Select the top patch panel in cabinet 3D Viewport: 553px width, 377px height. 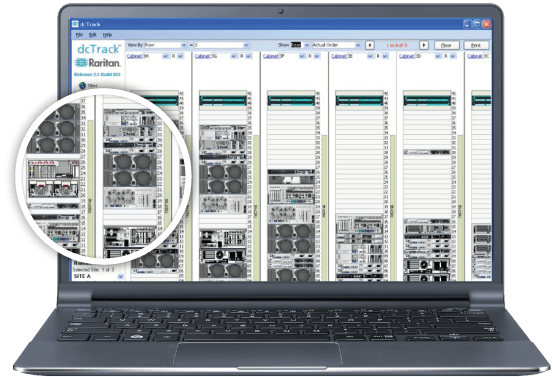pyautogui.click(x=427, y=101)
